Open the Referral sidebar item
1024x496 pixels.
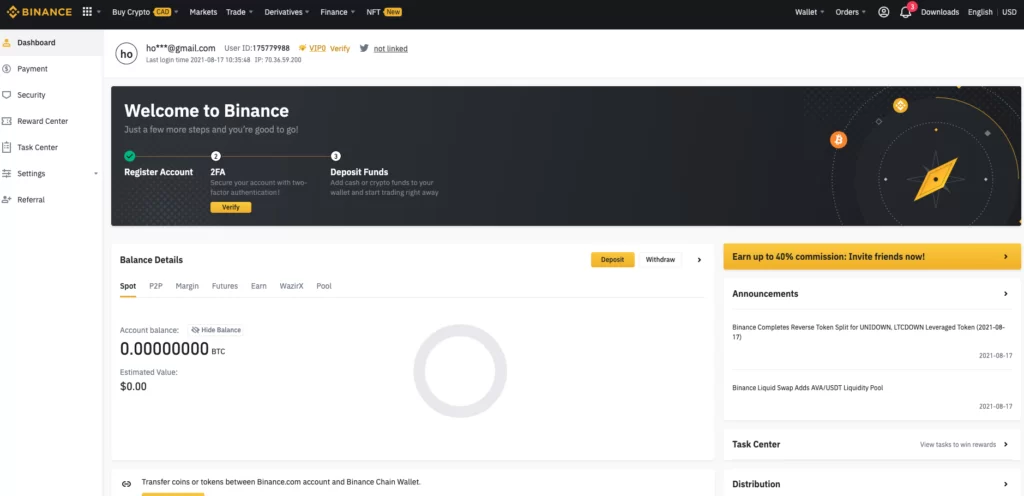click(x=51, y=200)
